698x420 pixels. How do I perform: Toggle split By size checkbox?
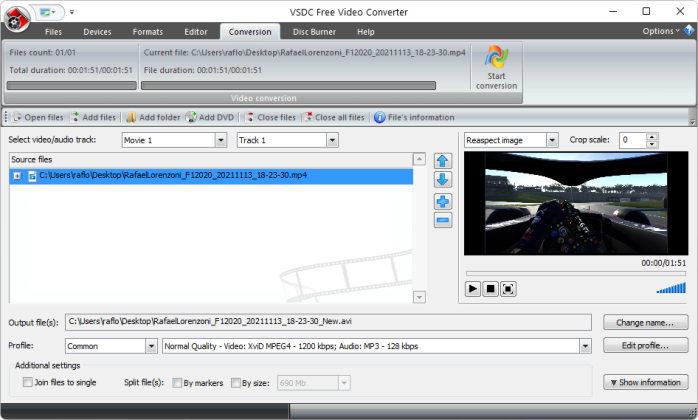pyautogui.click(x=235, y=382)
